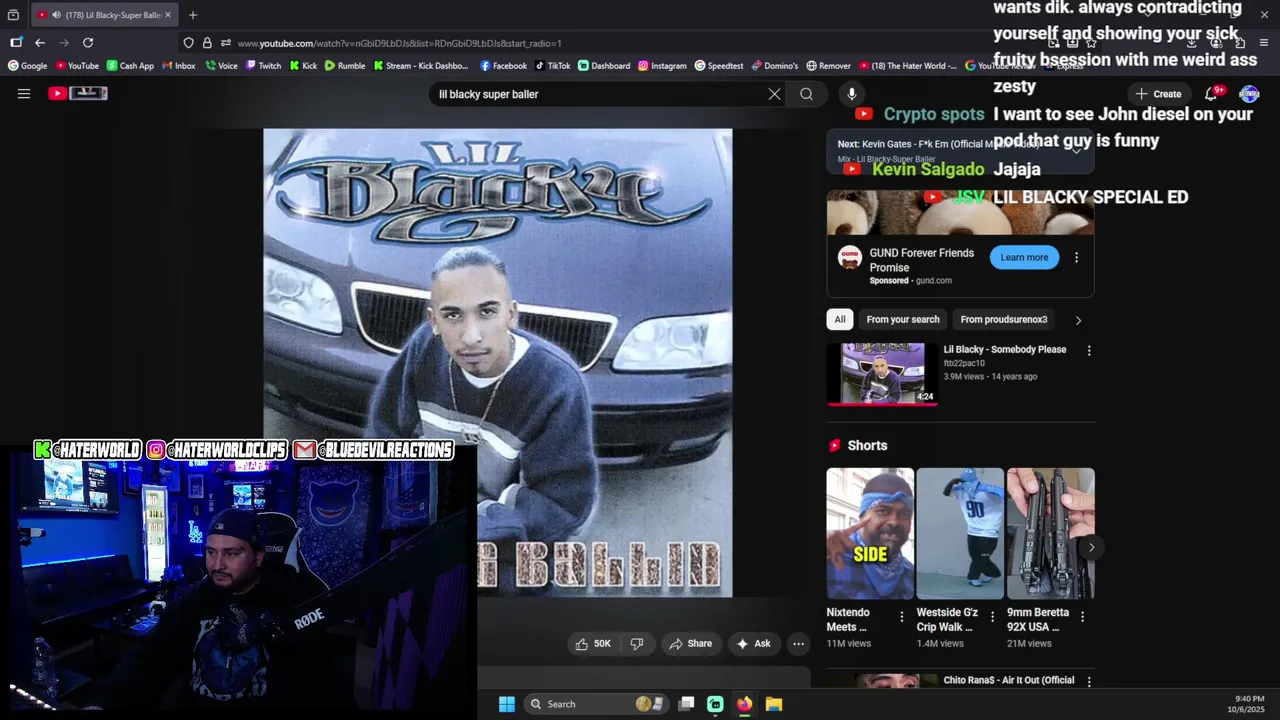The image size is (1280, 720).
Task: Open 'Chito Rana$ - Air It Out' title
Action: (1009, 680)
